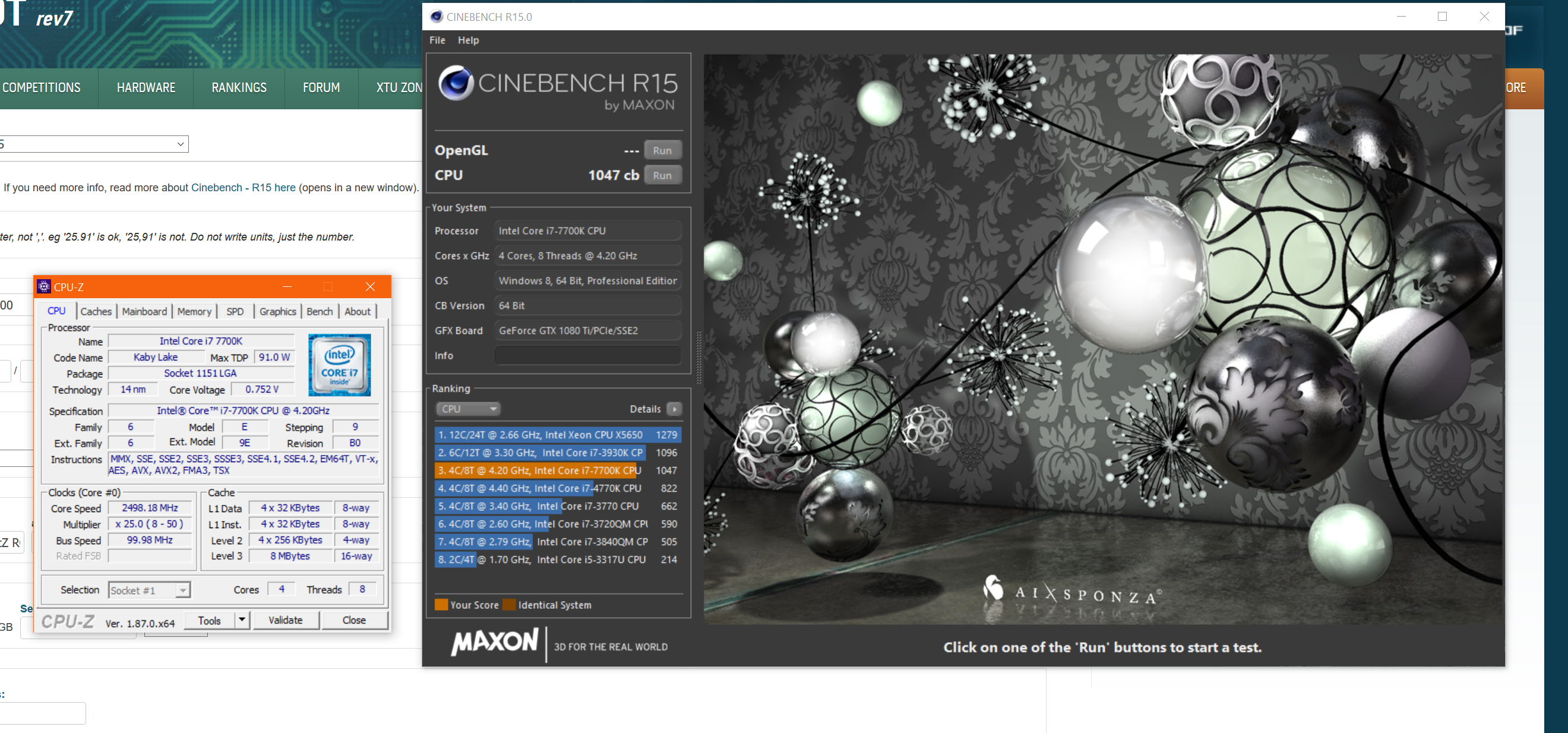This screenshot has height=733, width=1568.
Task: Click the CPU-Z title bar app icon
Action: coord(44,287)
